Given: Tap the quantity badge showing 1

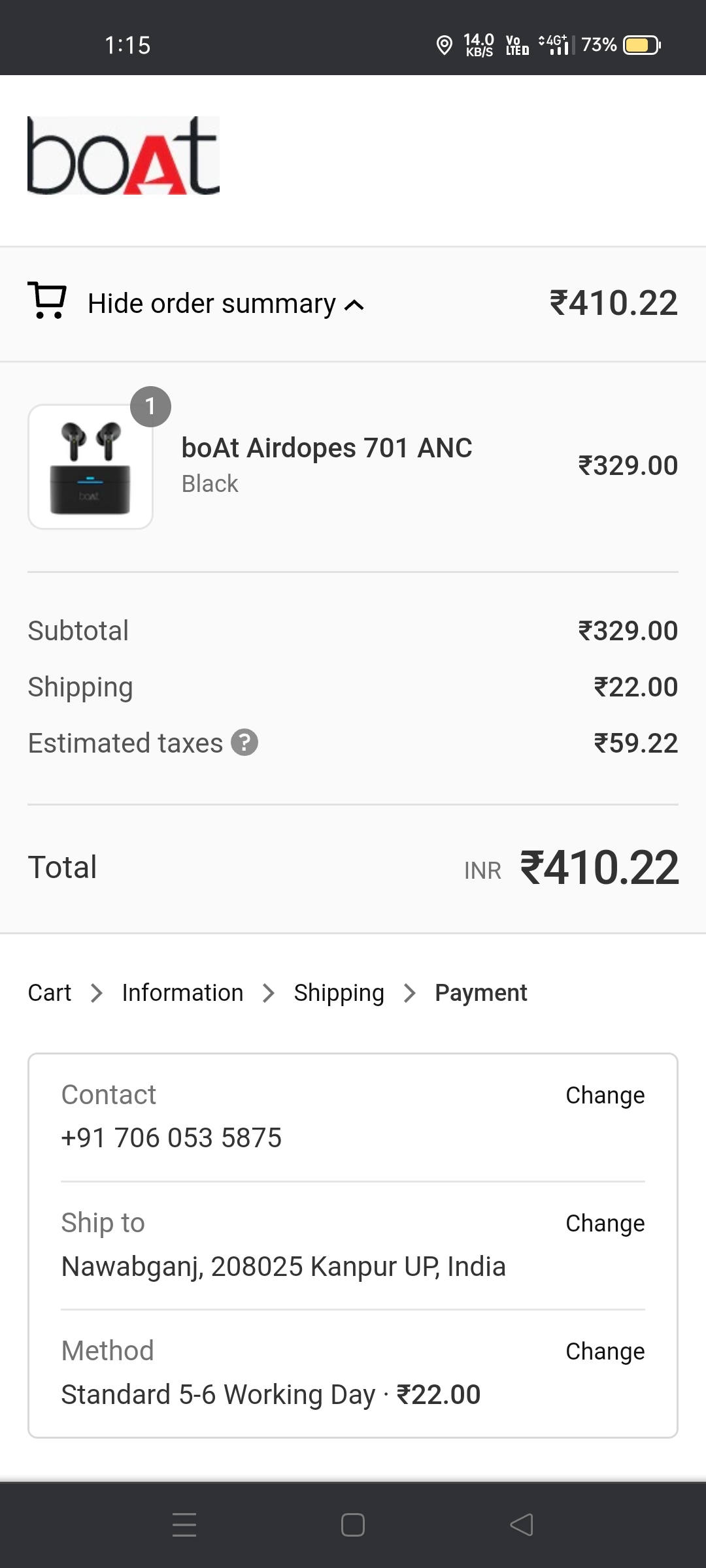Looking at the screenshot, I should [150, 406].
